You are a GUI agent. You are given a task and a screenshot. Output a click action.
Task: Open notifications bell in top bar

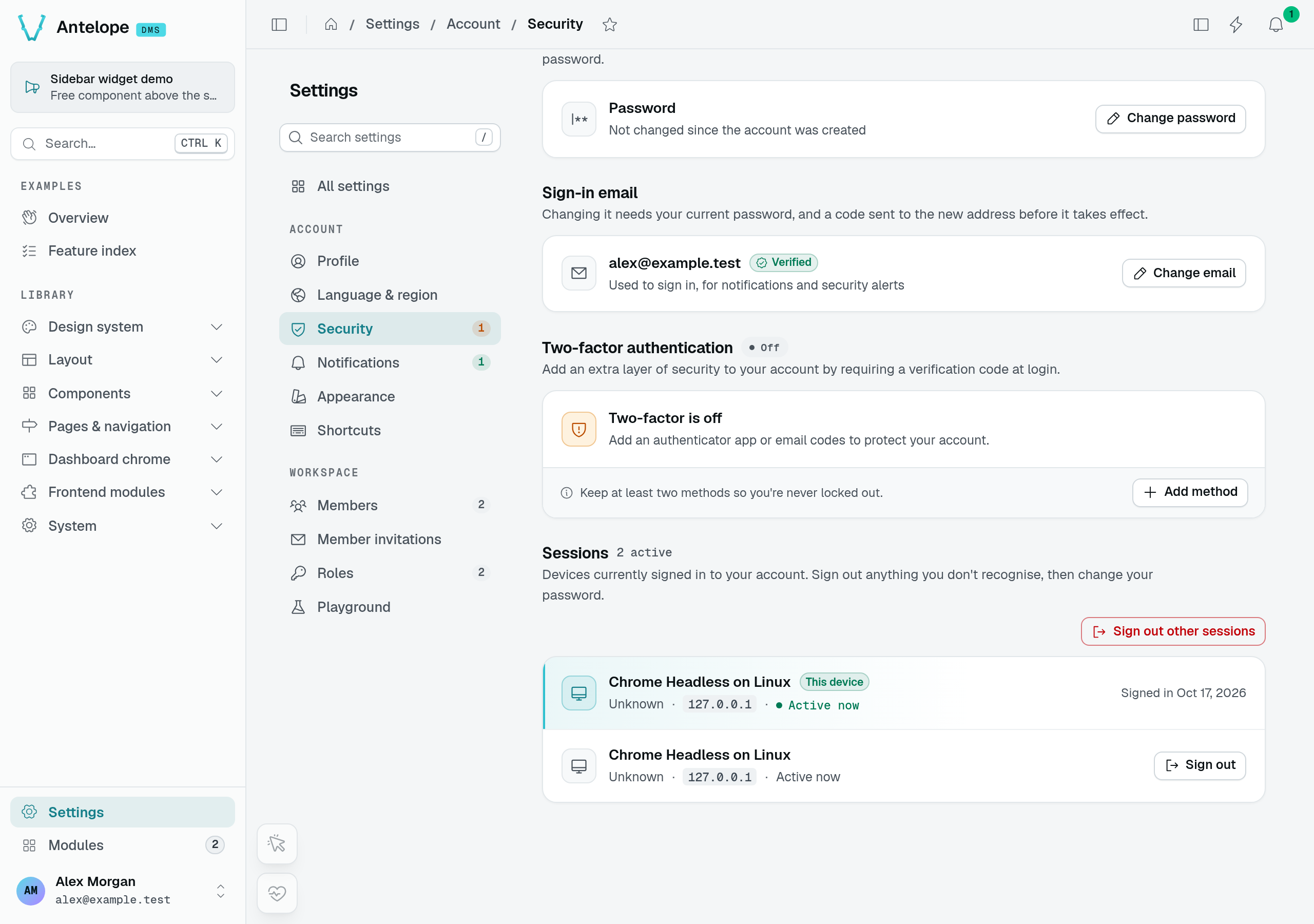[x=1276, y=25]
